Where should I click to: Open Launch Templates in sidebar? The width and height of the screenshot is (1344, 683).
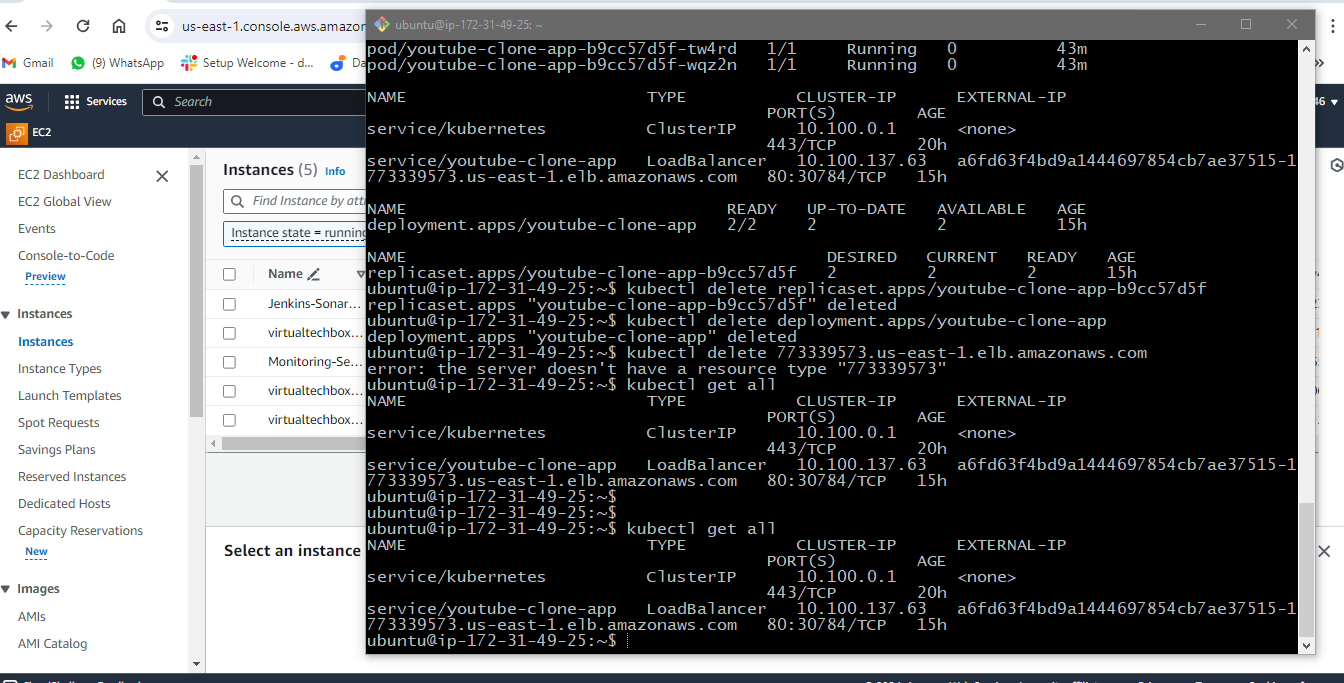tap(69, 396)
